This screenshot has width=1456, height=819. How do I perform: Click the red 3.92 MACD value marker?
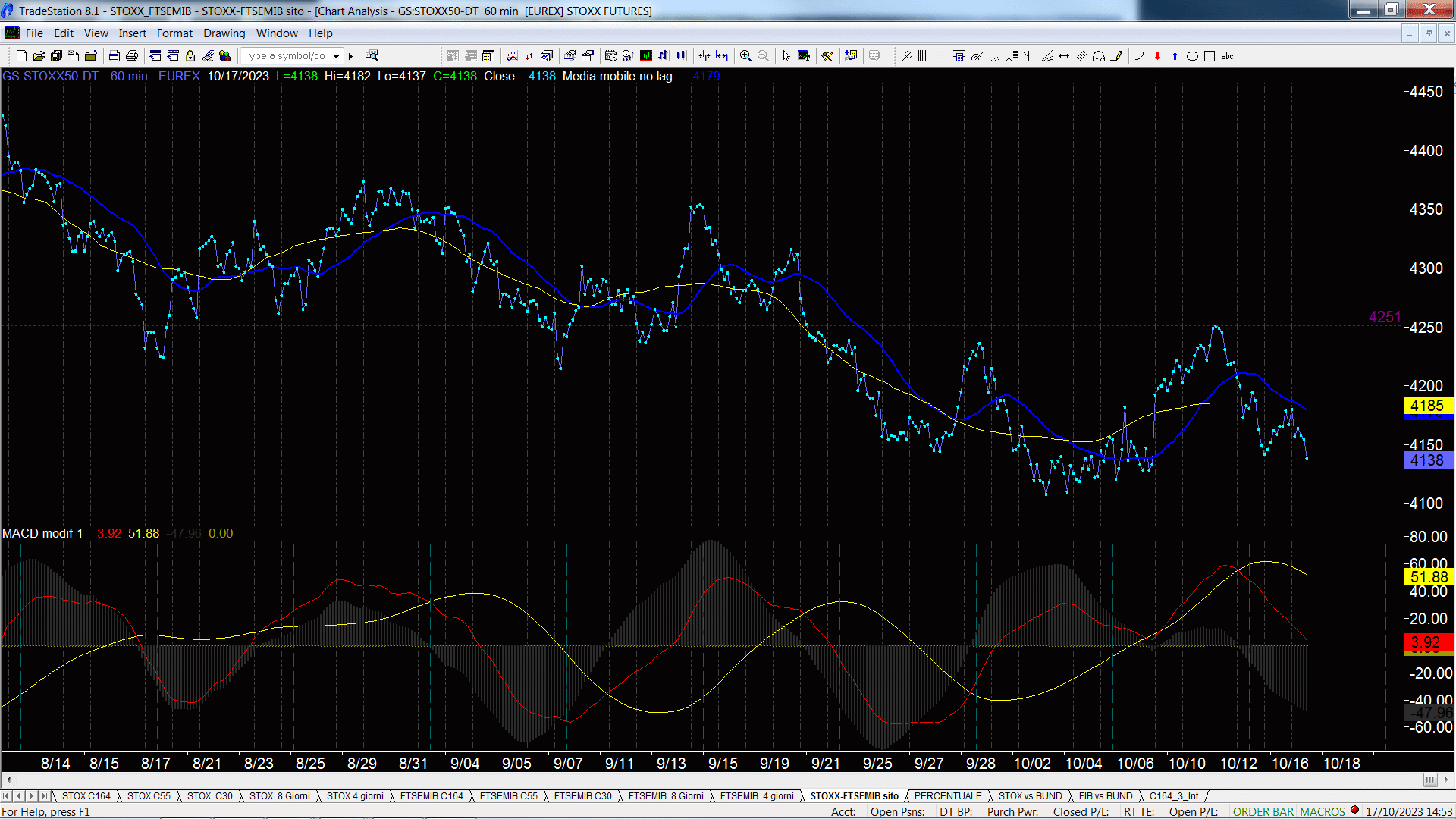(1428, 642)
